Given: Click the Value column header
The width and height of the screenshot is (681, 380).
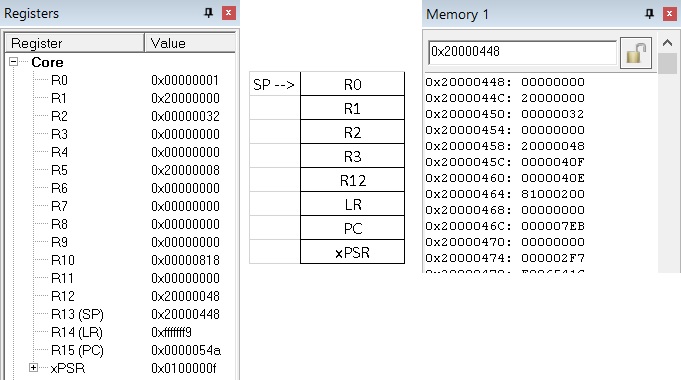Looking at the screenshot, I should (x=190, y=43).
